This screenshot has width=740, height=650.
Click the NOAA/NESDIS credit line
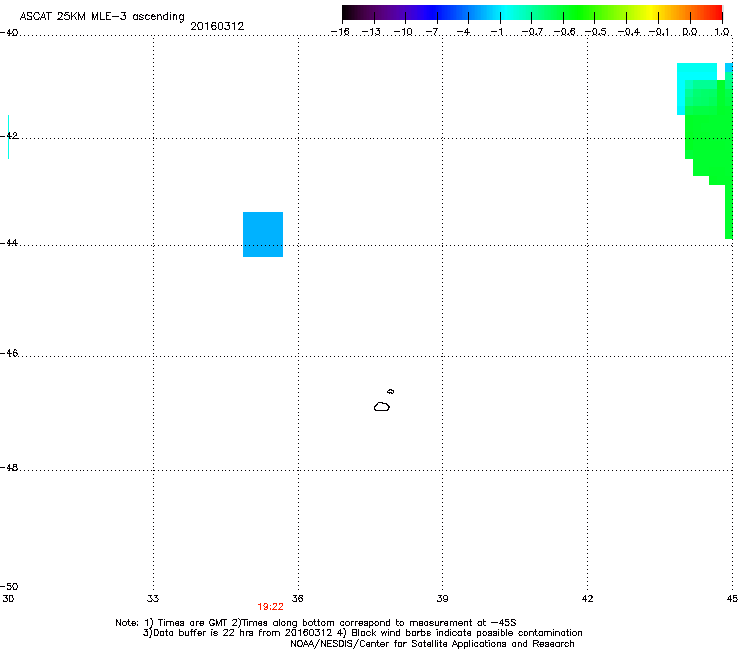(432, 644)
